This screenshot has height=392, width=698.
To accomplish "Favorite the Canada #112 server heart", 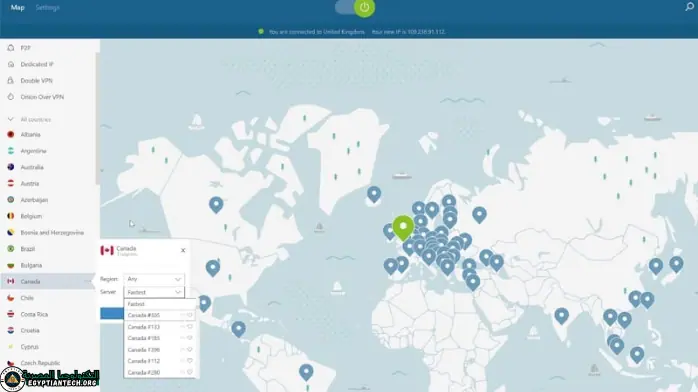I will click(x=190, y=361).
